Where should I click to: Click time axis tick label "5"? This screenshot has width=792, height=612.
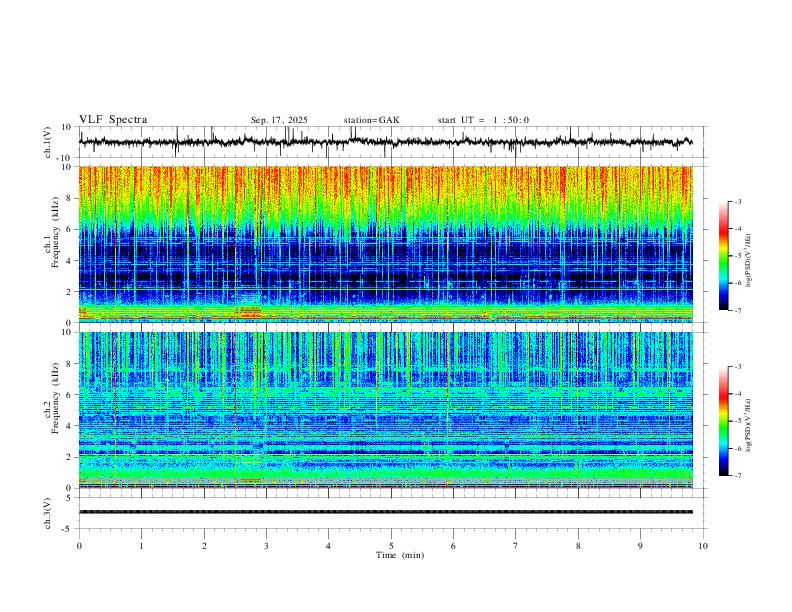pos(391,546)
